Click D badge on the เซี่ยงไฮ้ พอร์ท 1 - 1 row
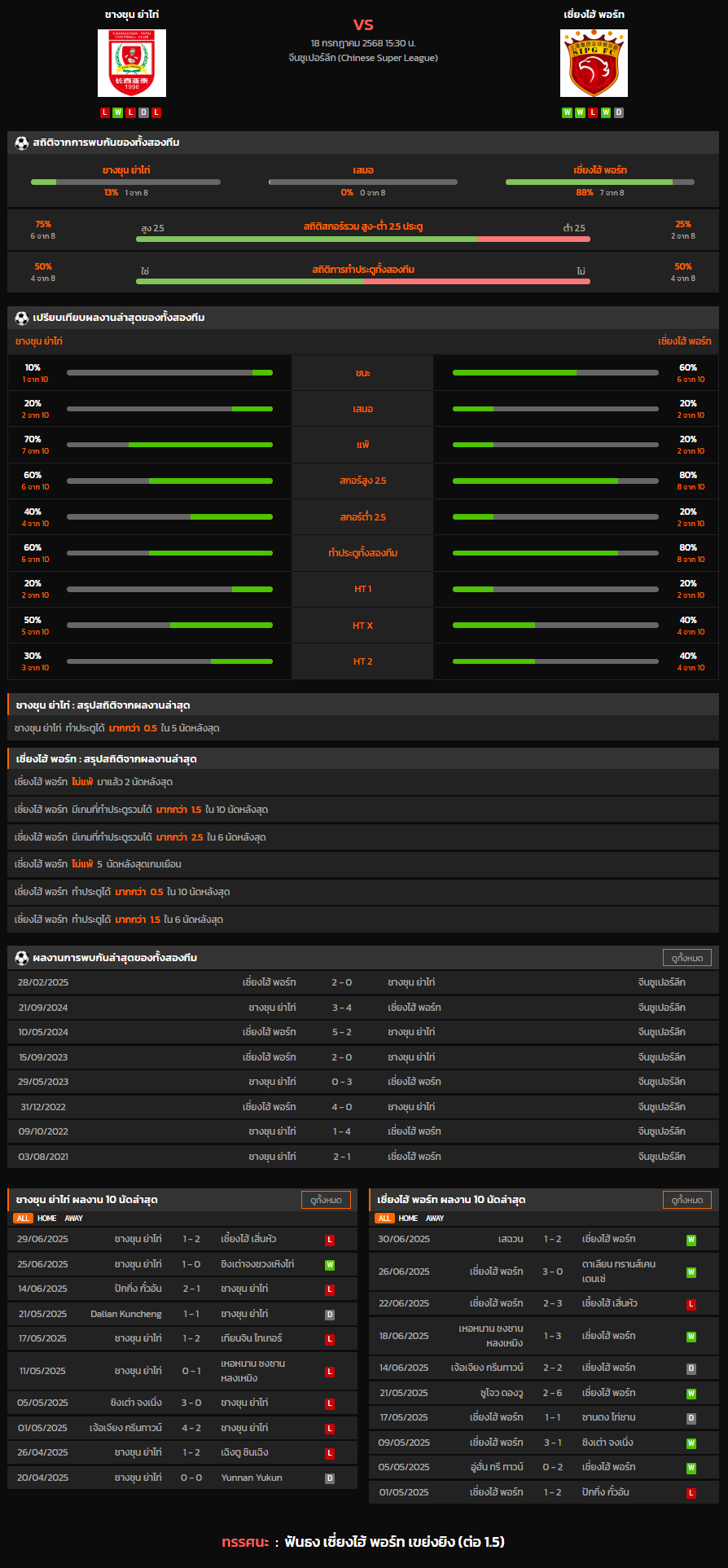Viewport: 728px width, 1568px height. pyautogui.click(x=691, y=1418)
